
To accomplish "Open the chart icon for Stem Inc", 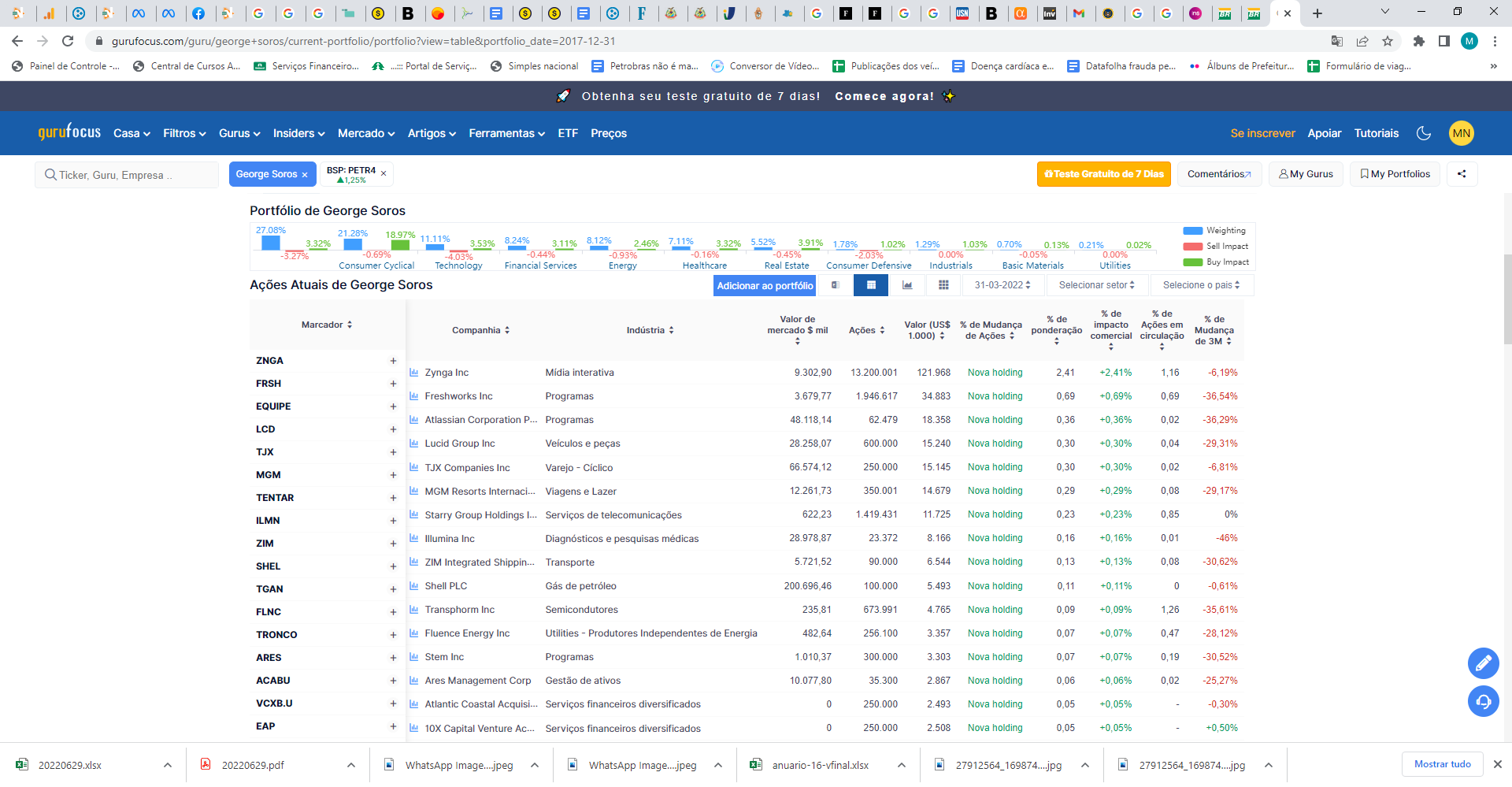I will click(x=414, y=656).
